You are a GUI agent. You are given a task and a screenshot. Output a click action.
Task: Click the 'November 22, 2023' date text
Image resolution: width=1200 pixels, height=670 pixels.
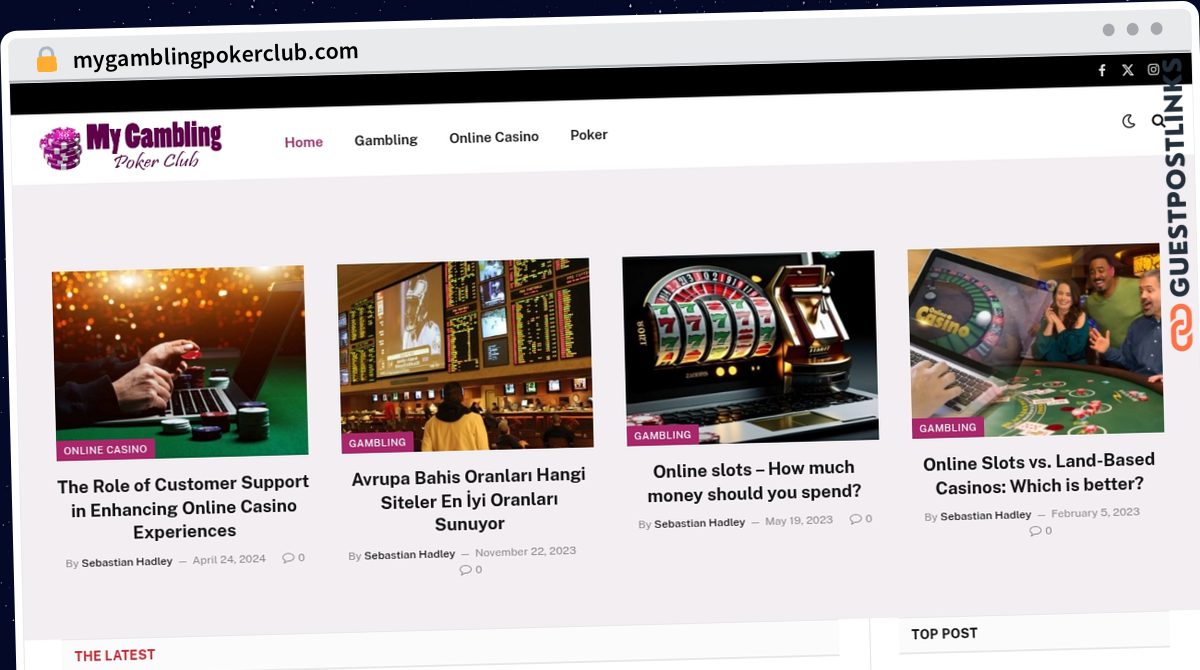525,551
